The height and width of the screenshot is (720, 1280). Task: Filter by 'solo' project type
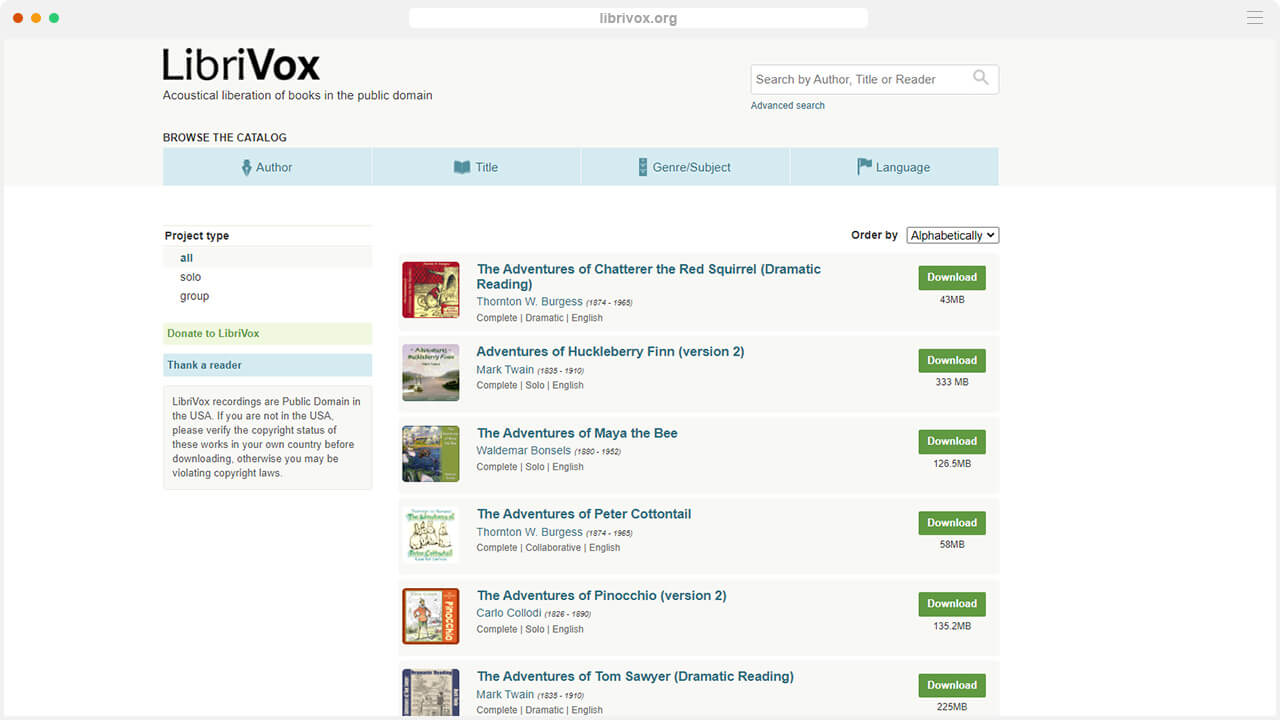coord(190,277)
